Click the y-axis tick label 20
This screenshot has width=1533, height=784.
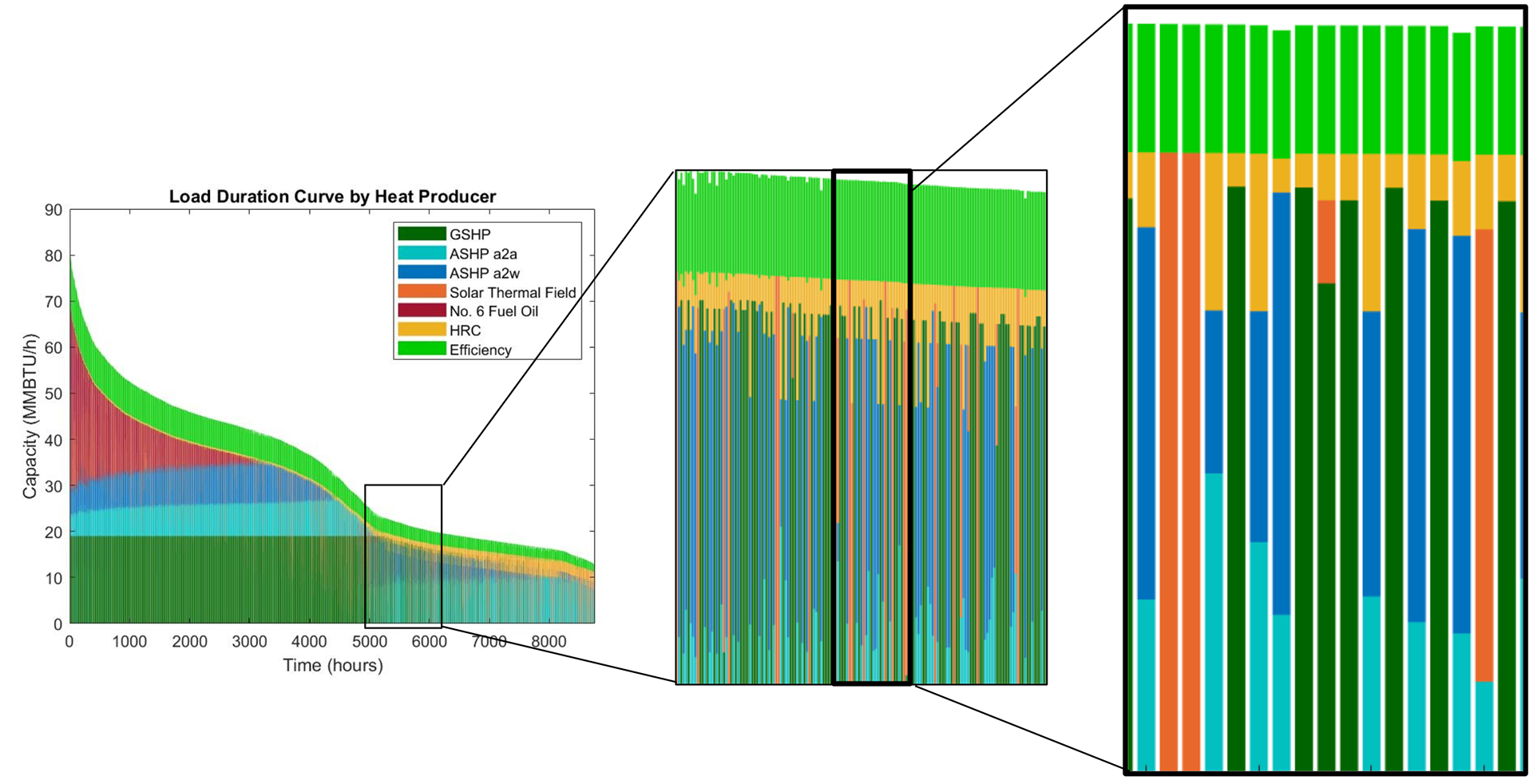[x=53, y=532]
